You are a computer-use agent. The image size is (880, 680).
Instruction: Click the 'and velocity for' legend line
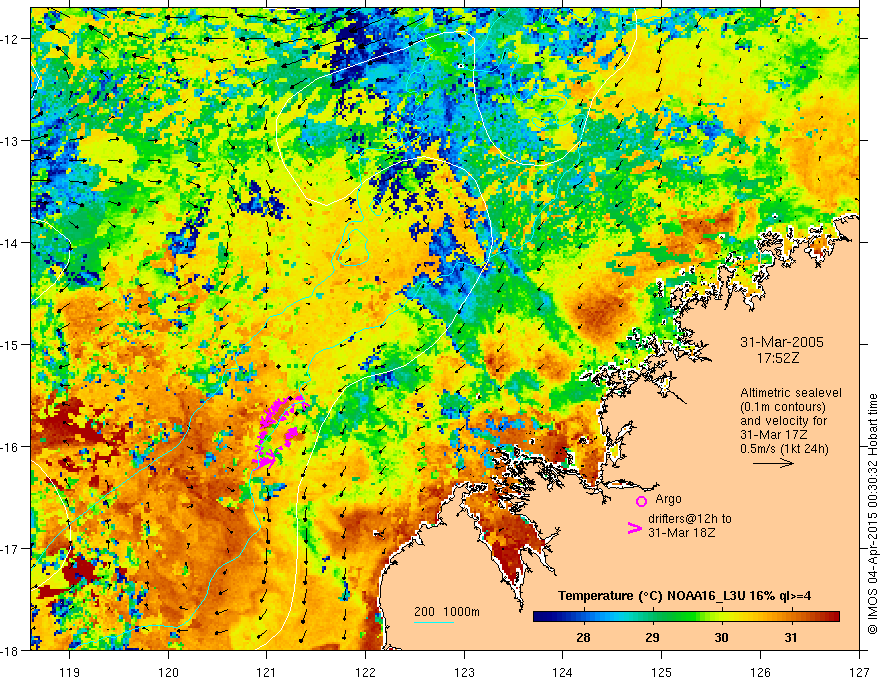[x=783, y=421]
